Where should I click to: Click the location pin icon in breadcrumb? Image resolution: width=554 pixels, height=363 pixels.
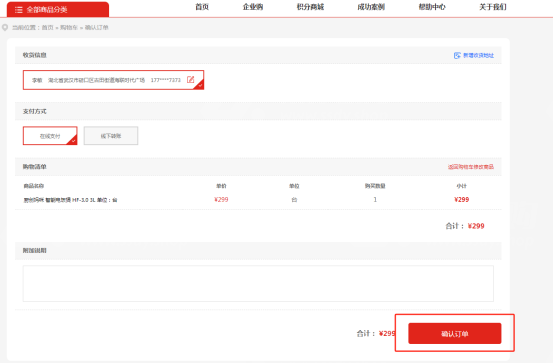5,28
